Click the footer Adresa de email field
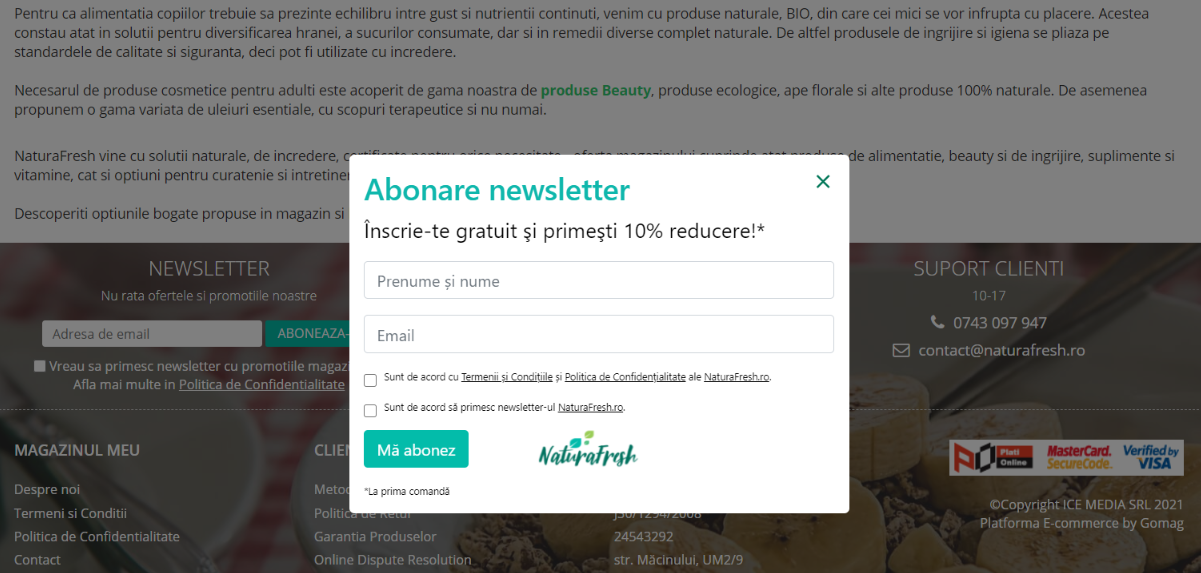Screen dimensions: 1201x573 coord(152,334)
